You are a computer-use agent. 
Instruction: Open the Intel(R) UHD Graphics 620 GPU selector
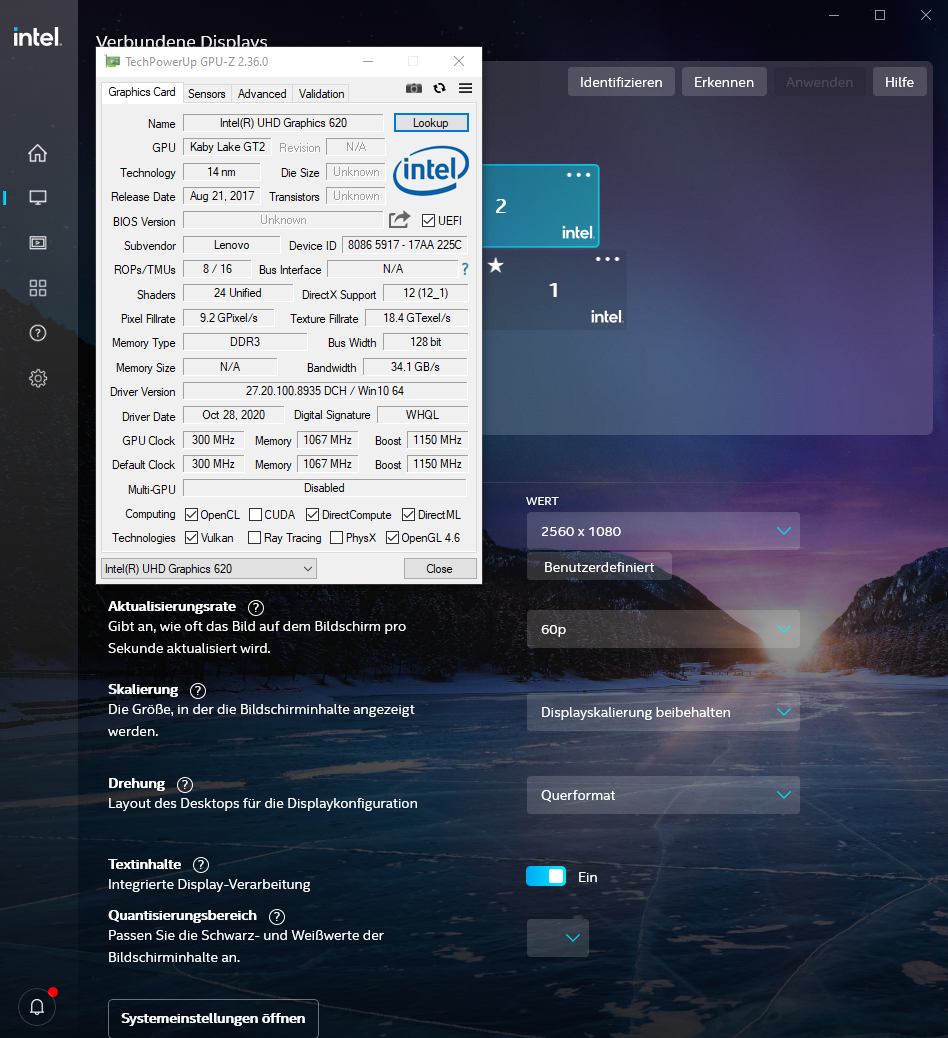tap(209, 569)
